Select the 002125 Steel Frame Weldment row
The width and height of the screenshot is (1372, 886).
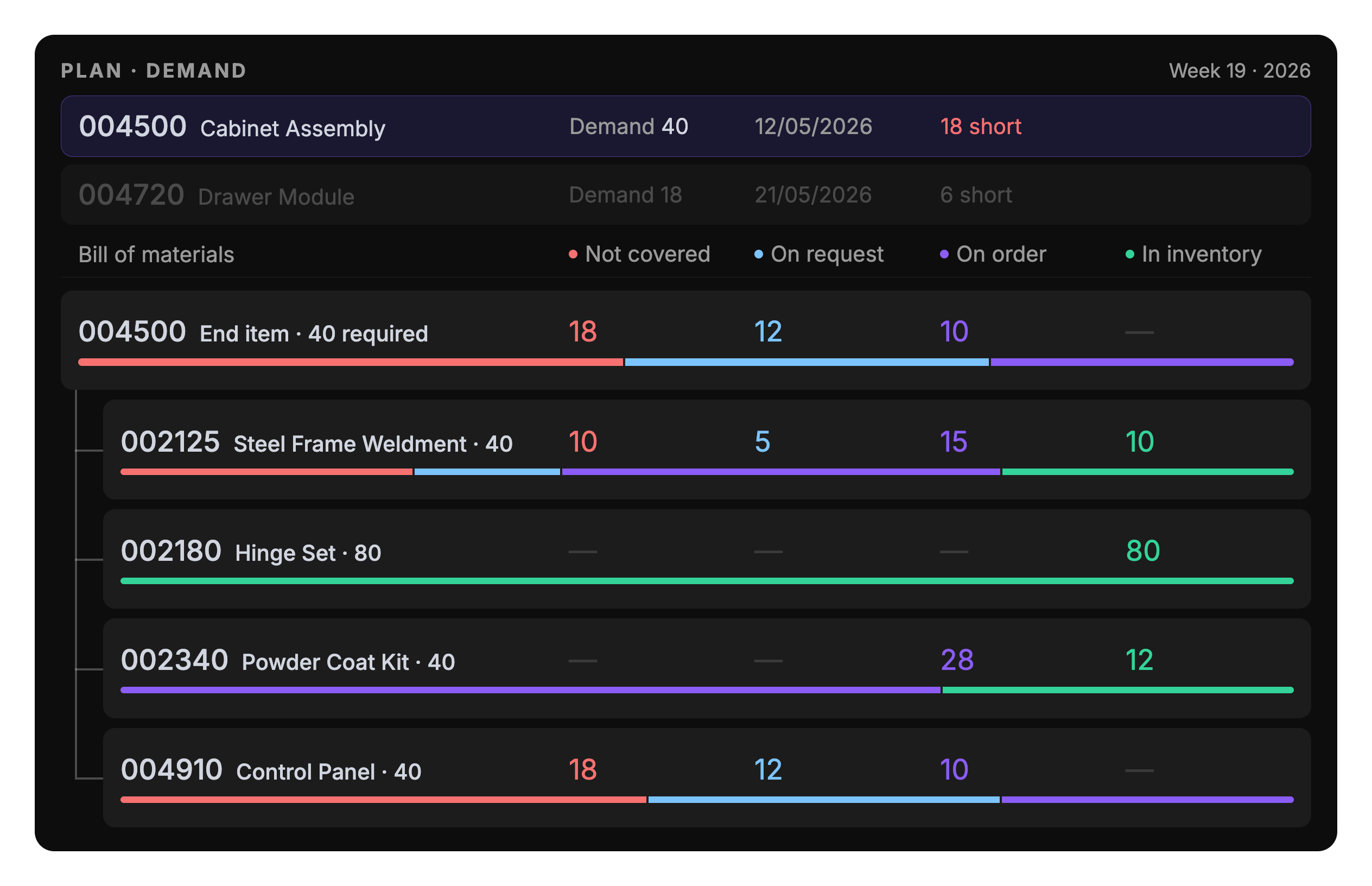pos(707,449)
